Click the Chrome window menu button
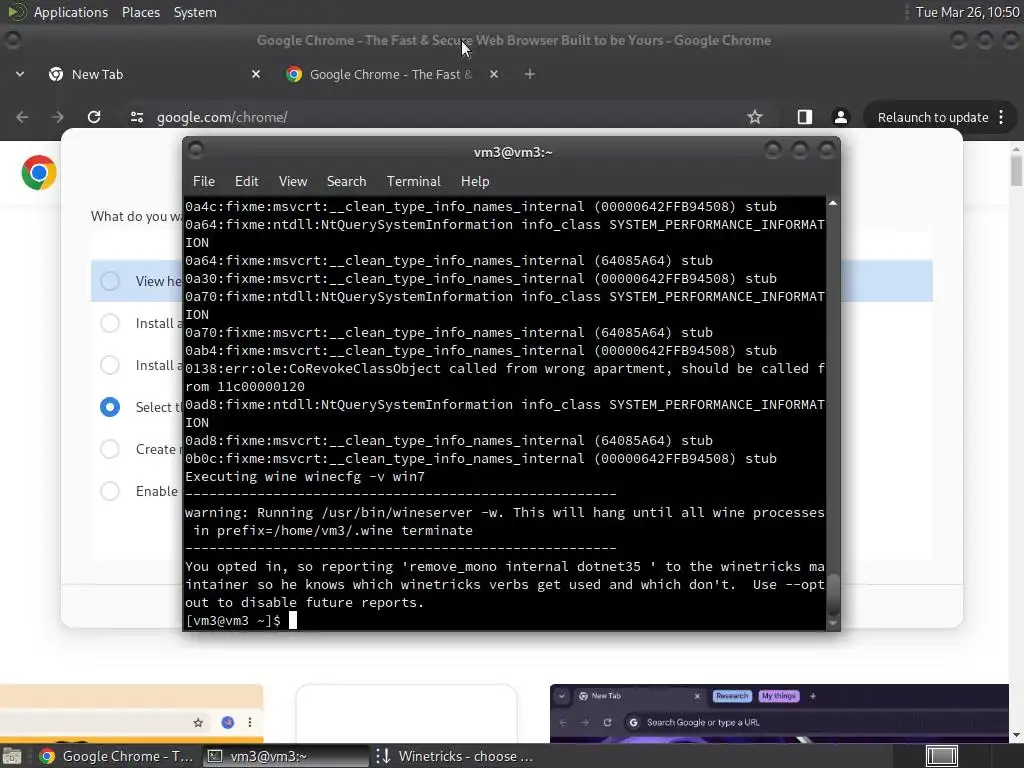The width and height of the screenshot is (1024, 768). point(12,40)
